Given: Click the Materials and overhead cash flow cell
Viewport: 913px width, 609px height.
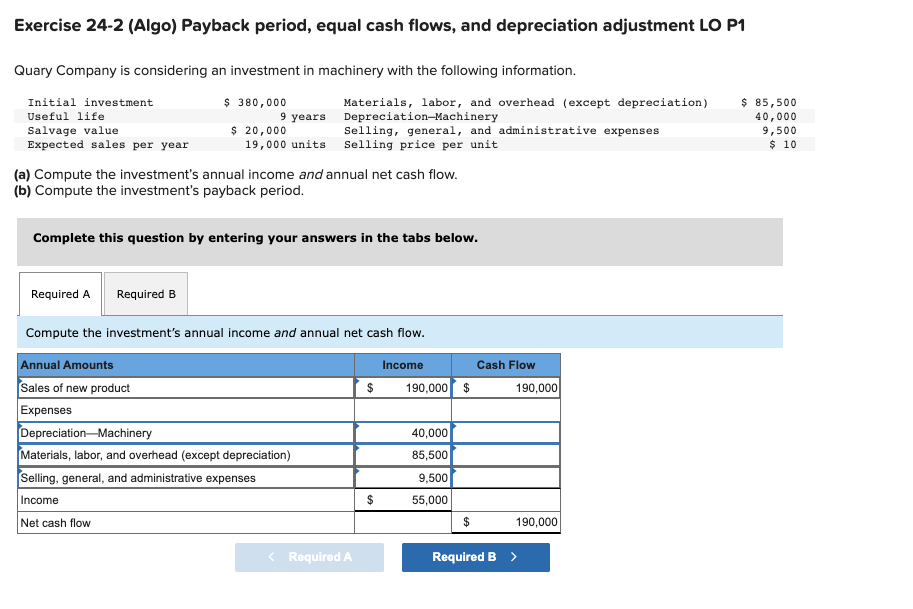Looking at the screenshot, I should click(x=505, y=455).
